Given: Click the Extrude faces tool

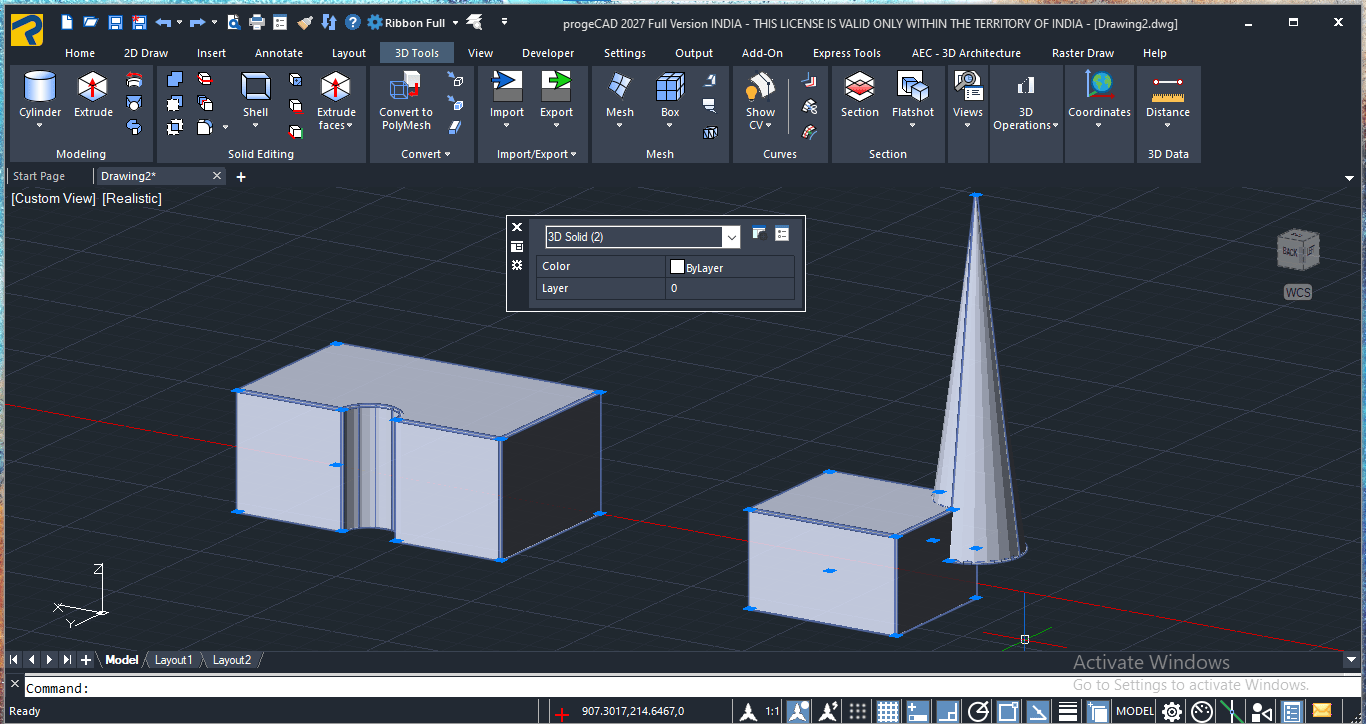Looking at the screenshot, I should tap(336, 100).
